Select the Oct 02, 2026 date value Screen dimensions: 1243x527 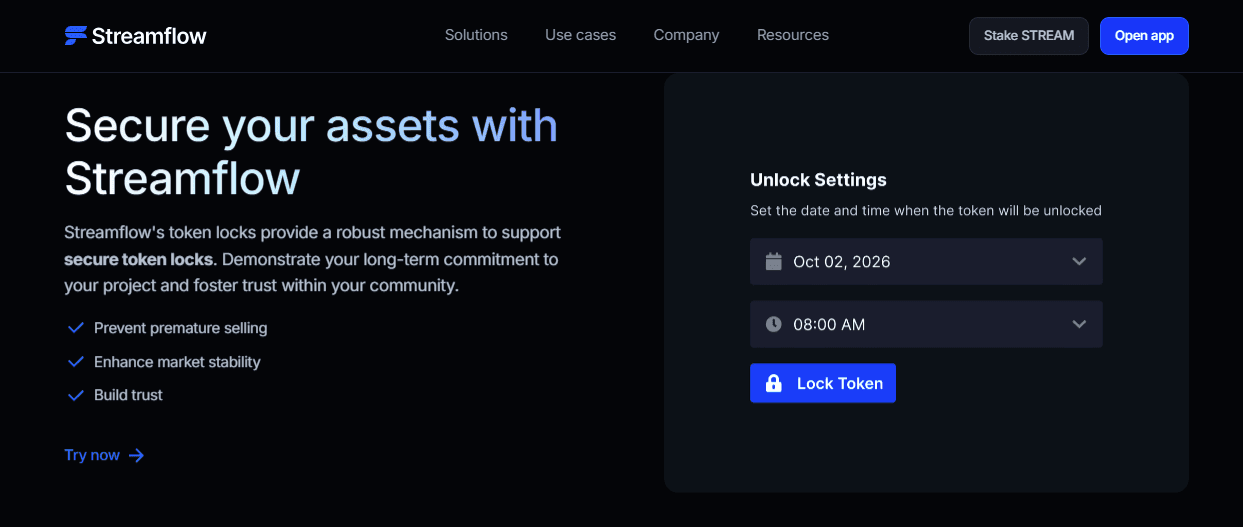click(842, 262)
